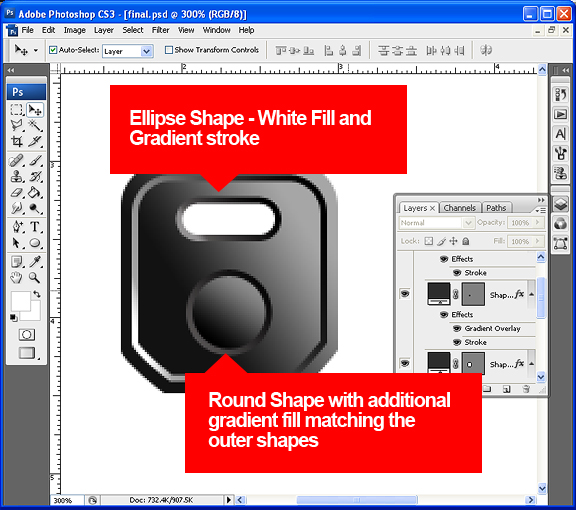Select the Burn tool
This screenshot has width=576, height=510.
point(35,208)
